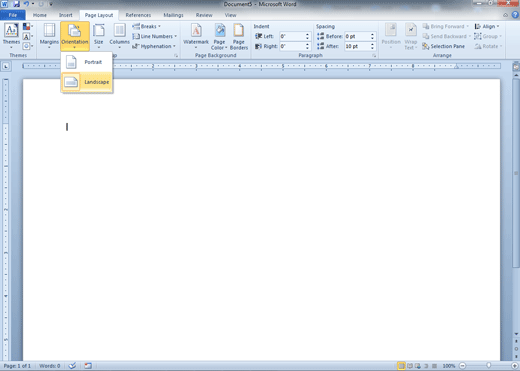Edit the Indent Left field

coord(292,36)
